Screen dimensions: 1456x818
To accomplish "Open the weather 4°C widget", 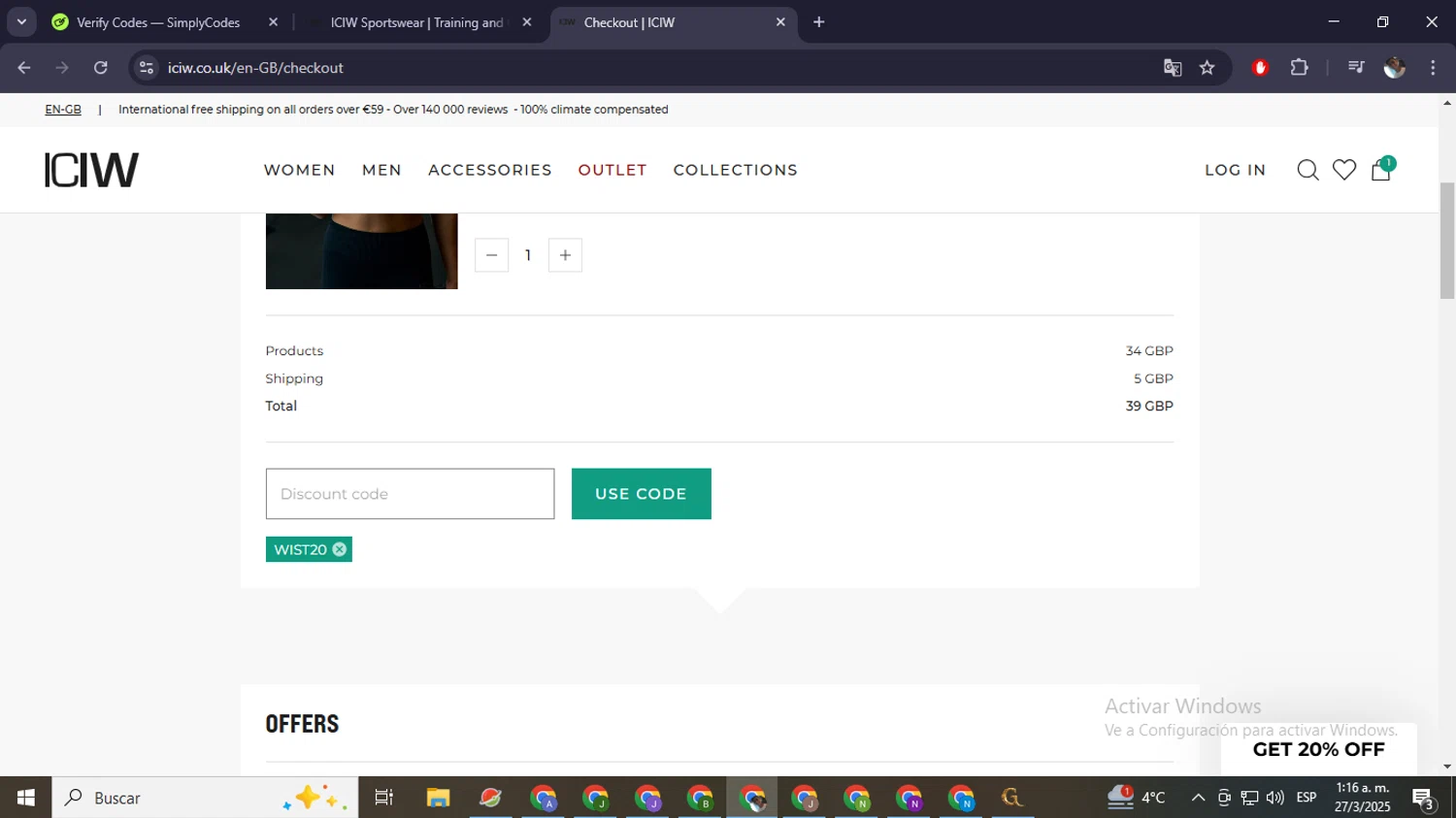I will click(x=1137, y=798).
